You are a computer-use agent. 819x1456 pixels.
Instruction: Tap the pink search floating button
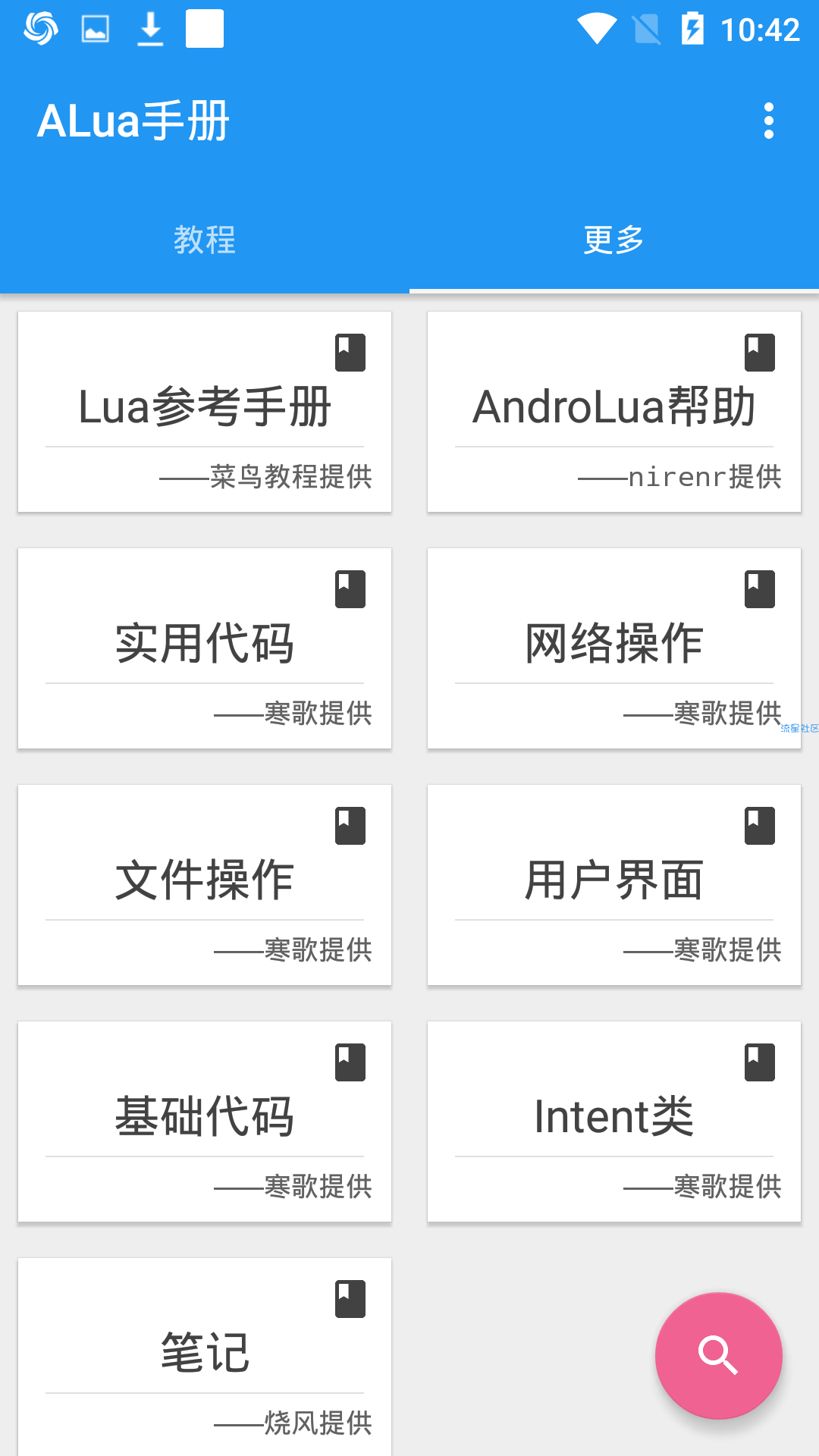[718, 1356]
